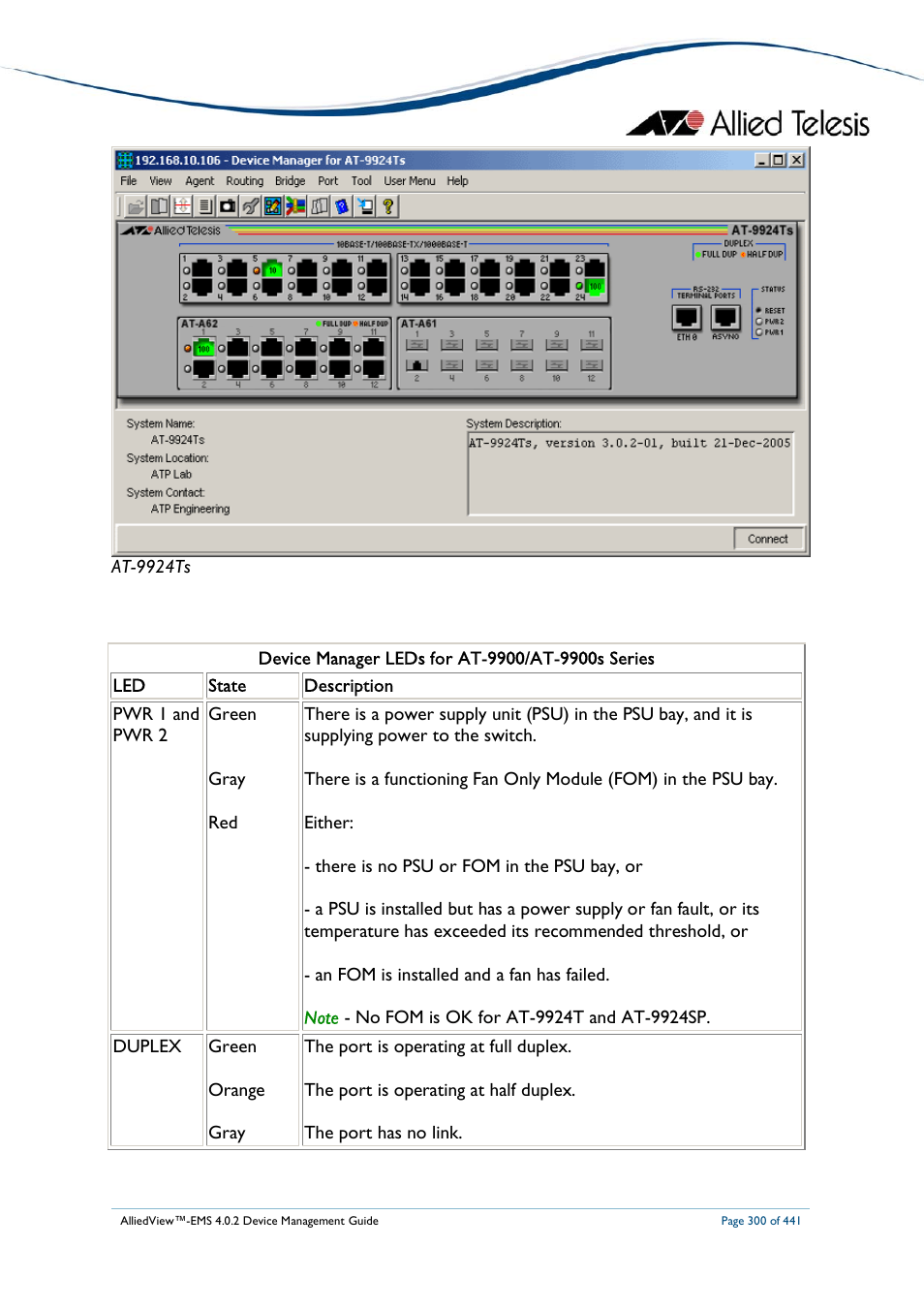Click the text list toolbar icon
The height and width of the screenshot is (1309, 924).
point(204,206)
